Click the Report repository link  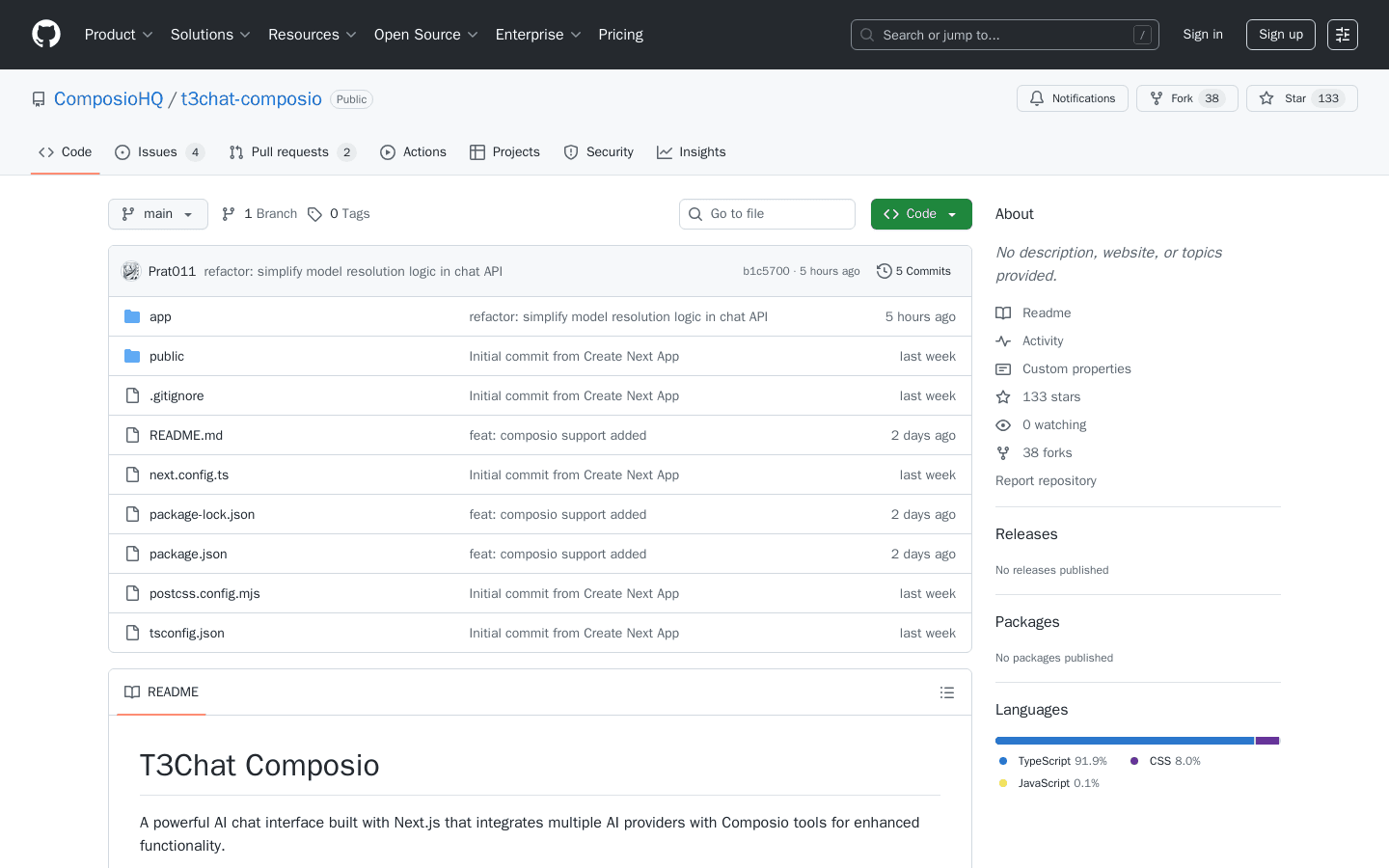[1045, 480]
